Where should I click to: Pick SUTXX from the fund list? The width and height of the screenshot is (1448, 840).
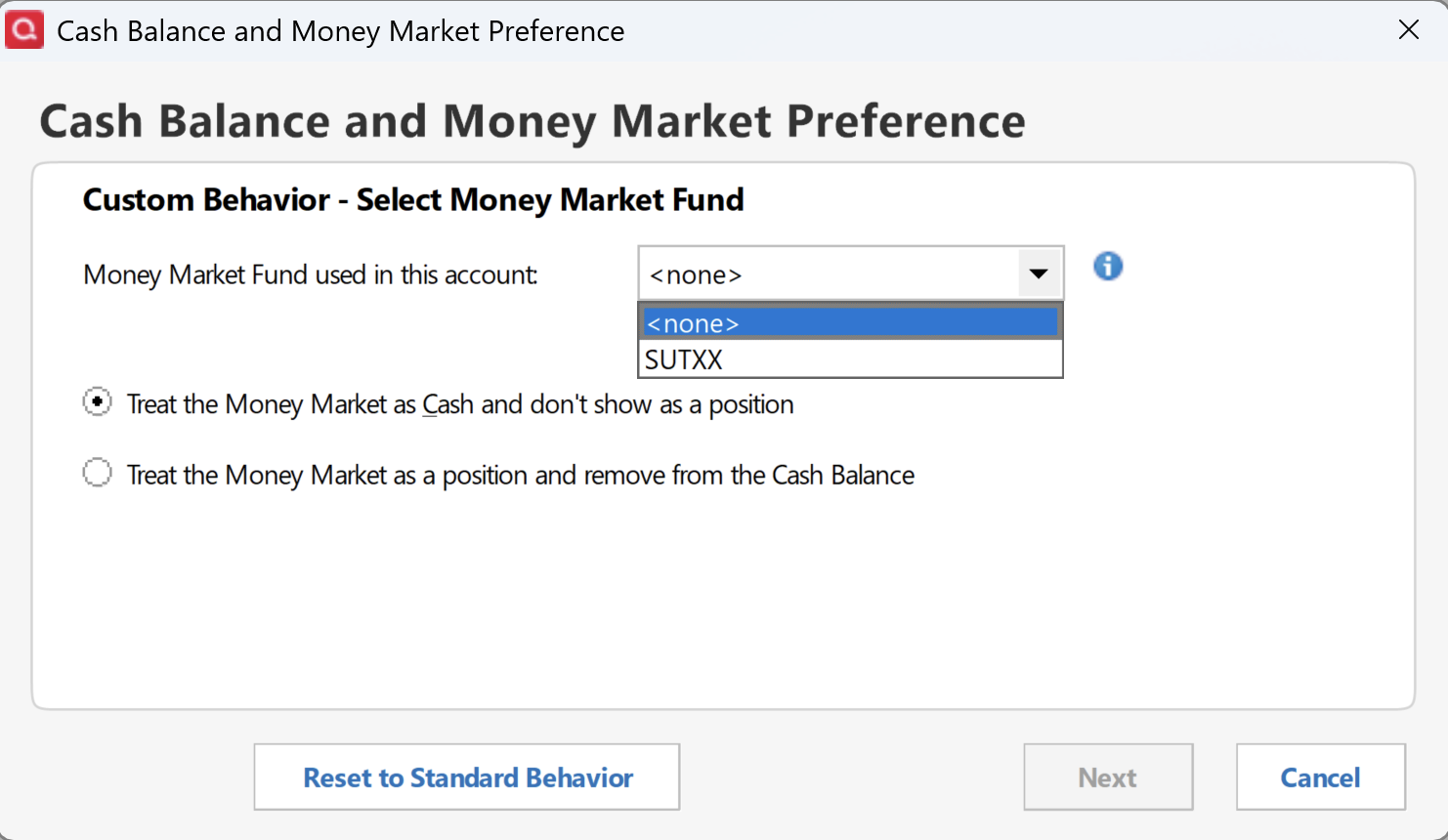point(850,359)
